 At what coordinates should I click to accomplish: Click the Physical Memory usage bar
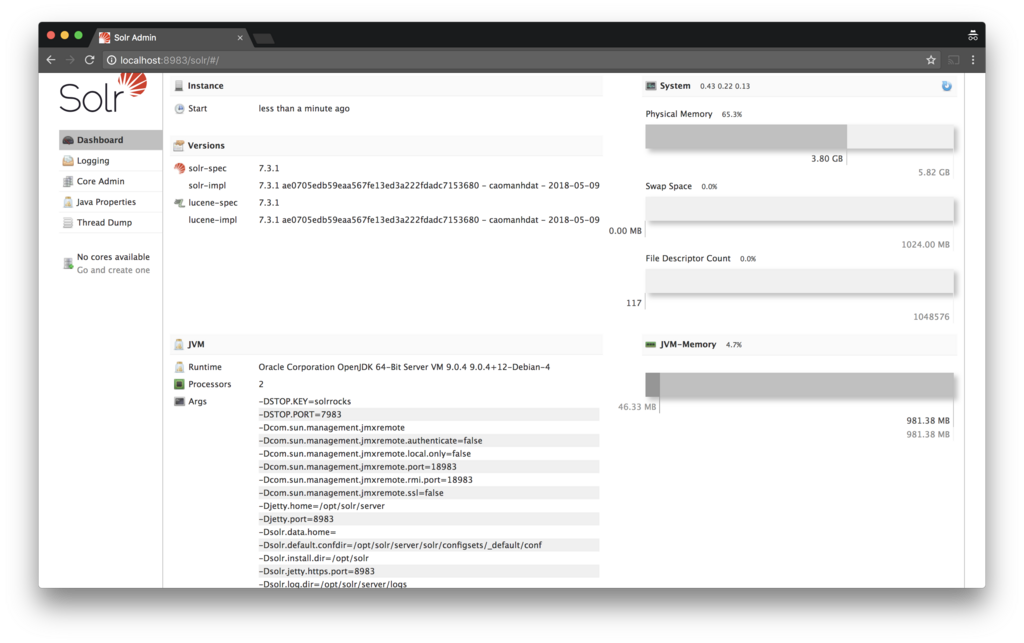[799, 137]
